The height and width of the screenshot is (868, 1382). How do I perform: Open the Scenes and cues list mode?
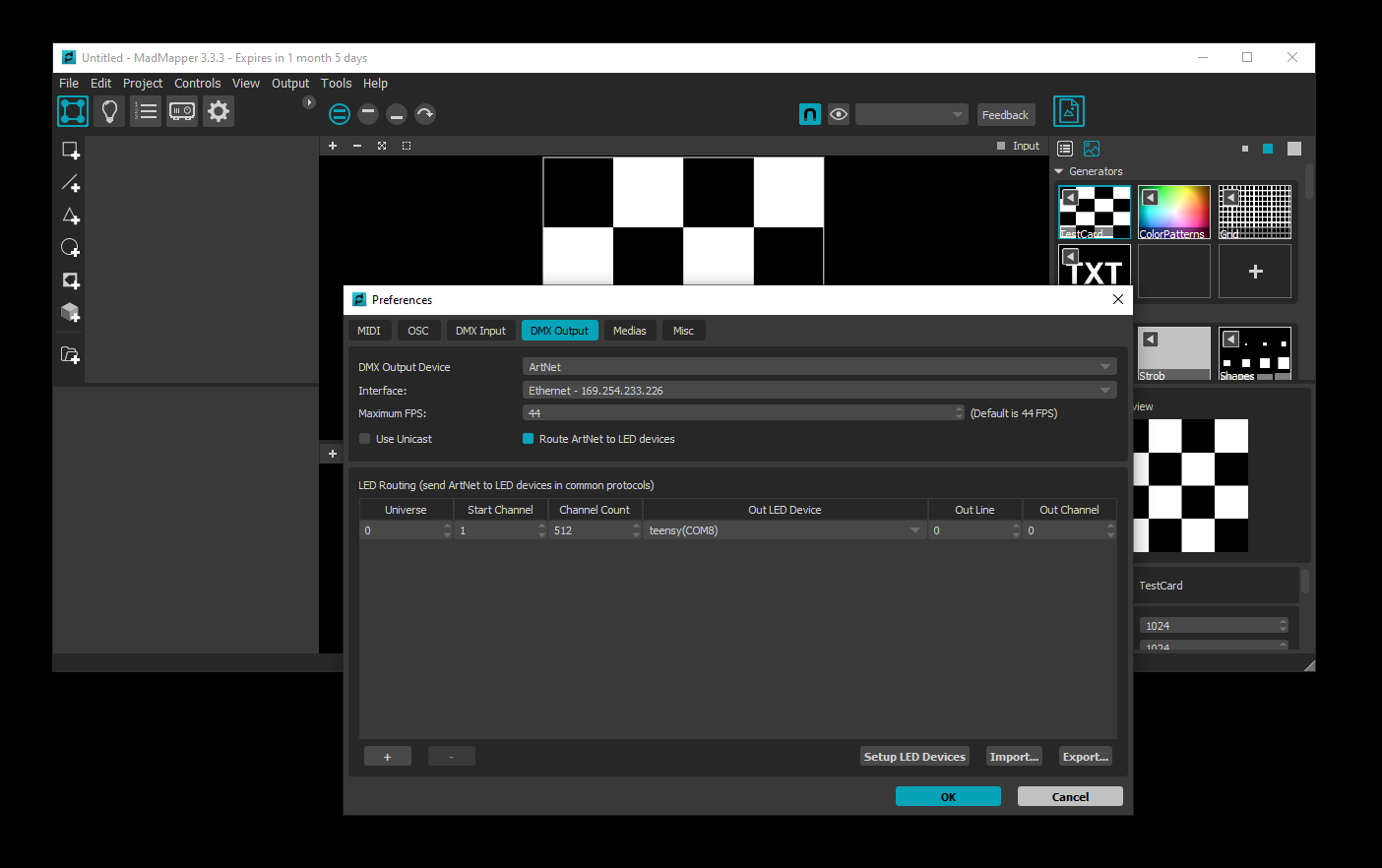point(146,111)
